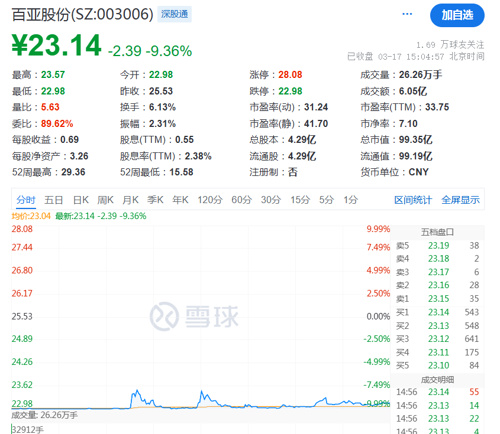Show the 60分 interval chart
500x434 pixels.
(242, 200)
